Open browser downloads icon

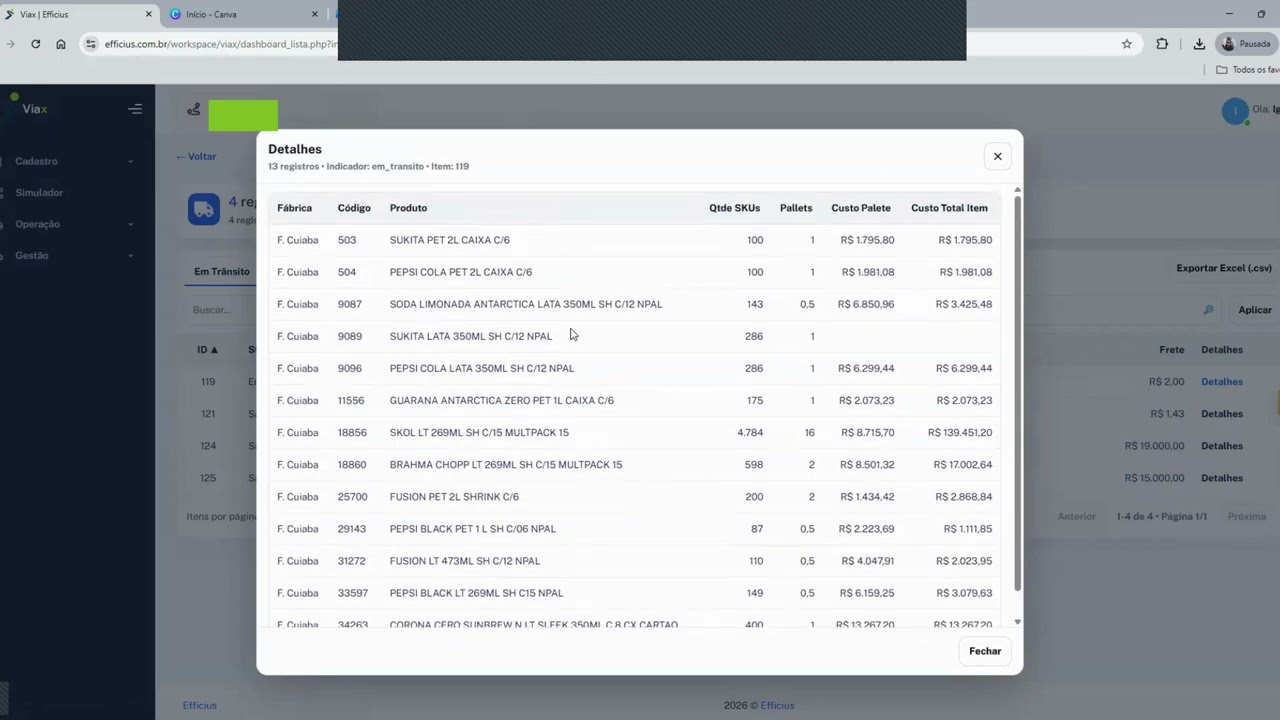(1199, 44)
